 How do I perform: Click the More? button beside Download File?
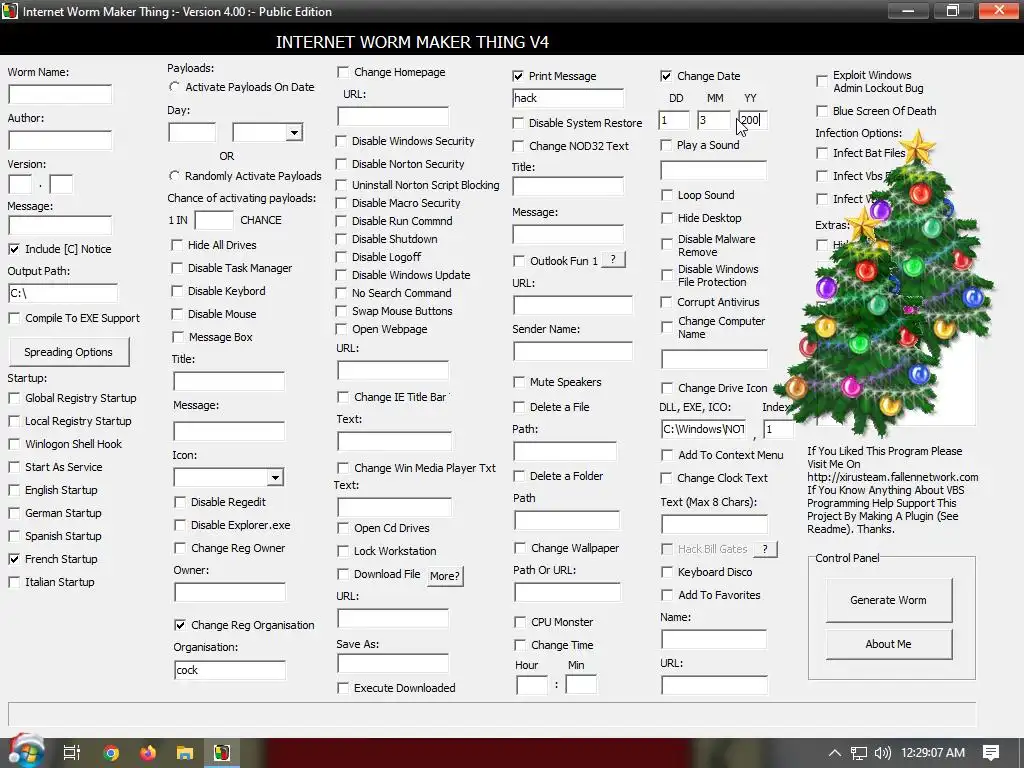tap(445, 576)
